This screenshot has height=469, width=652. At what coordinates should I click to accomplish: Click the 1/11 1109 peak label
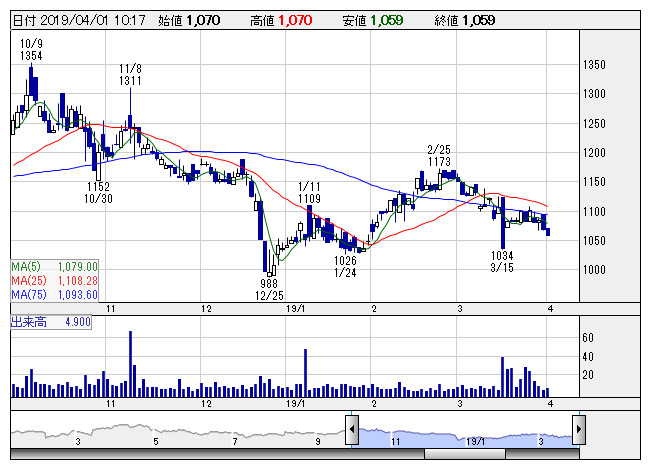309,193
